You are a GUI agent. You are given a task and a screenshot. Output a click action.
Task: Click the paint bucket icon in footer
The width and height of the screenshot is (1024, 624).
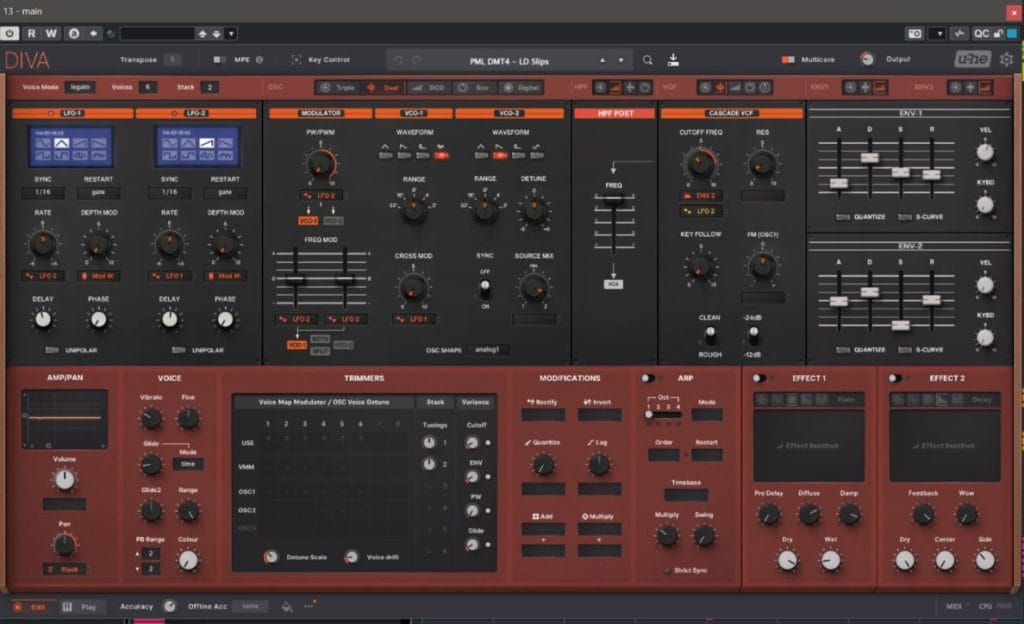(287, 606)
